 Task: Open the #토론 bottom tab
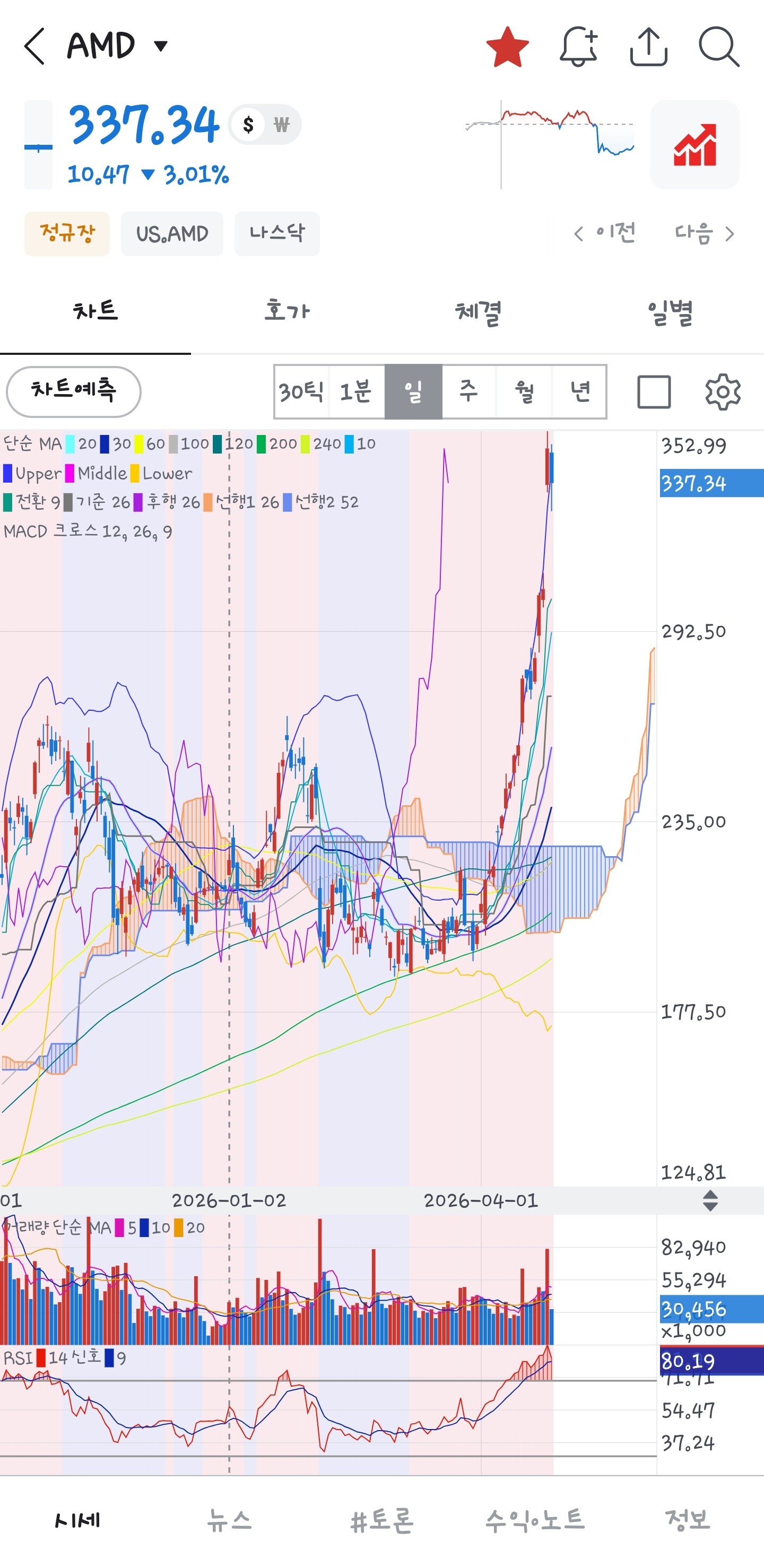(383, 1520)
